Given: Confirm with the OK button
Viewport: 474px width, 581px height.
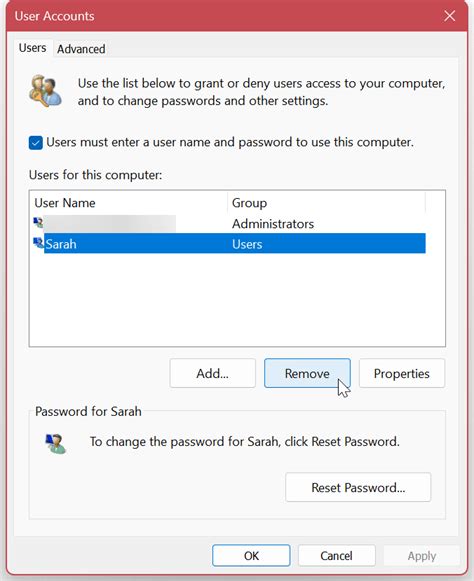Looking at the screenshot, I should pos(251,555).
